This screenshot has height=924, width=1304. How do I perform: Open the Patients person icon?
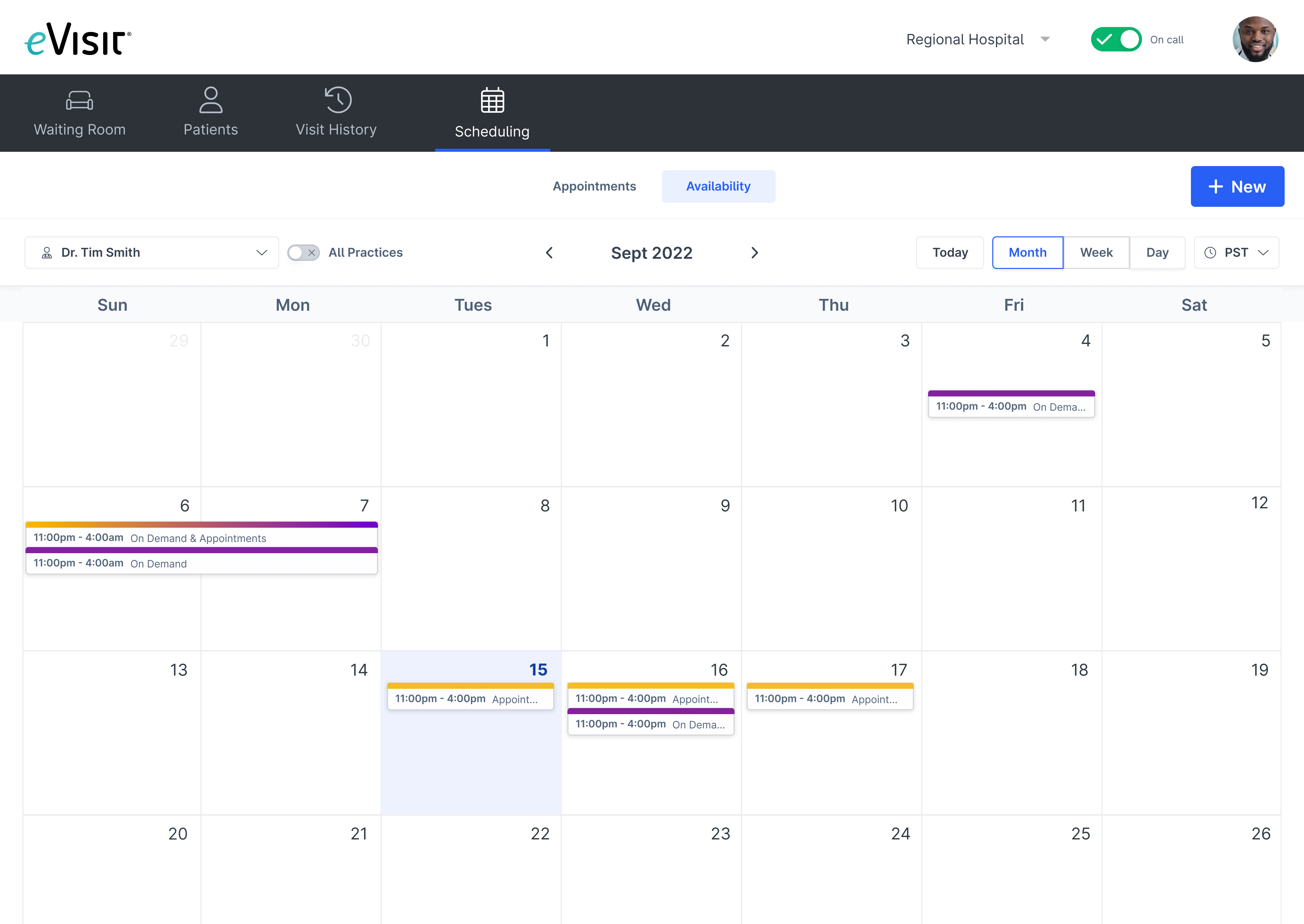pos(211,100)
